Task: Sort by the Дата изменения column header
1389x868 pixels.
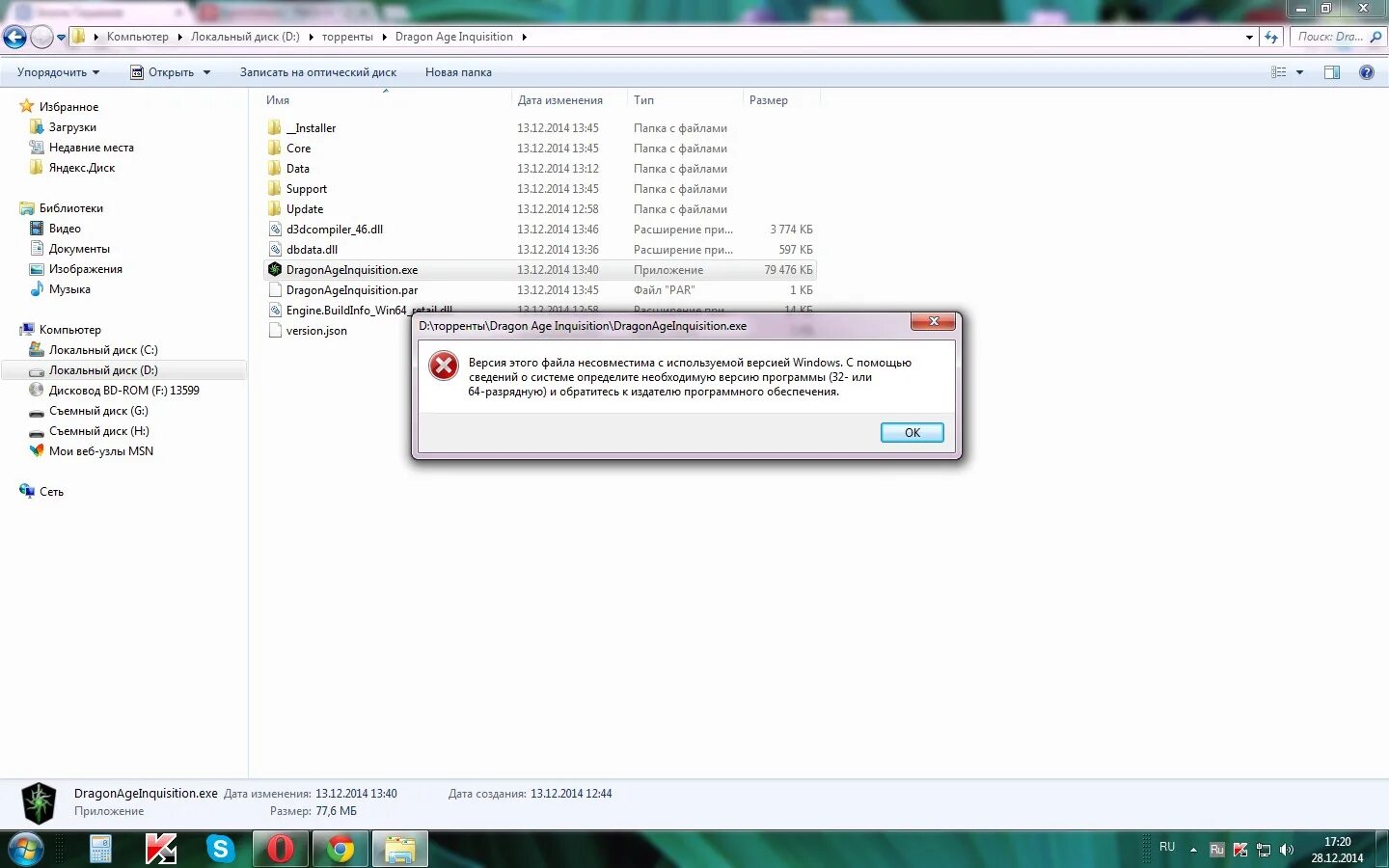Action: coord(570,100)
